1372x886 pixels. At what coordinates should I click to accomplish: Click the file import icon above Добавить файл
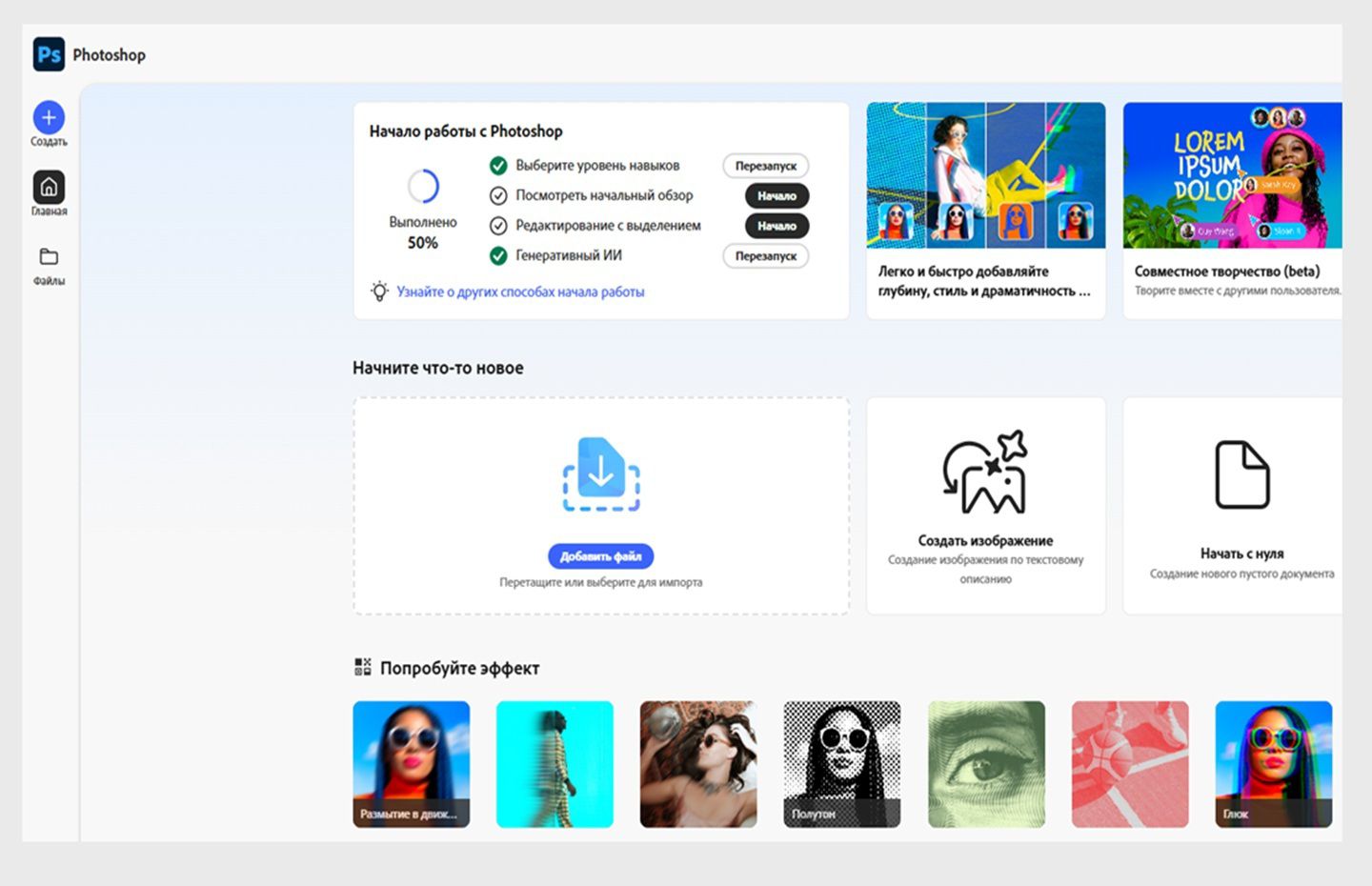[600, 473]
